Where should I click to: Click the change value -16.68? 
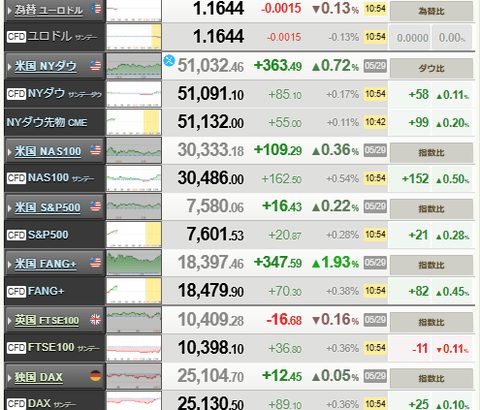point(284,320)
